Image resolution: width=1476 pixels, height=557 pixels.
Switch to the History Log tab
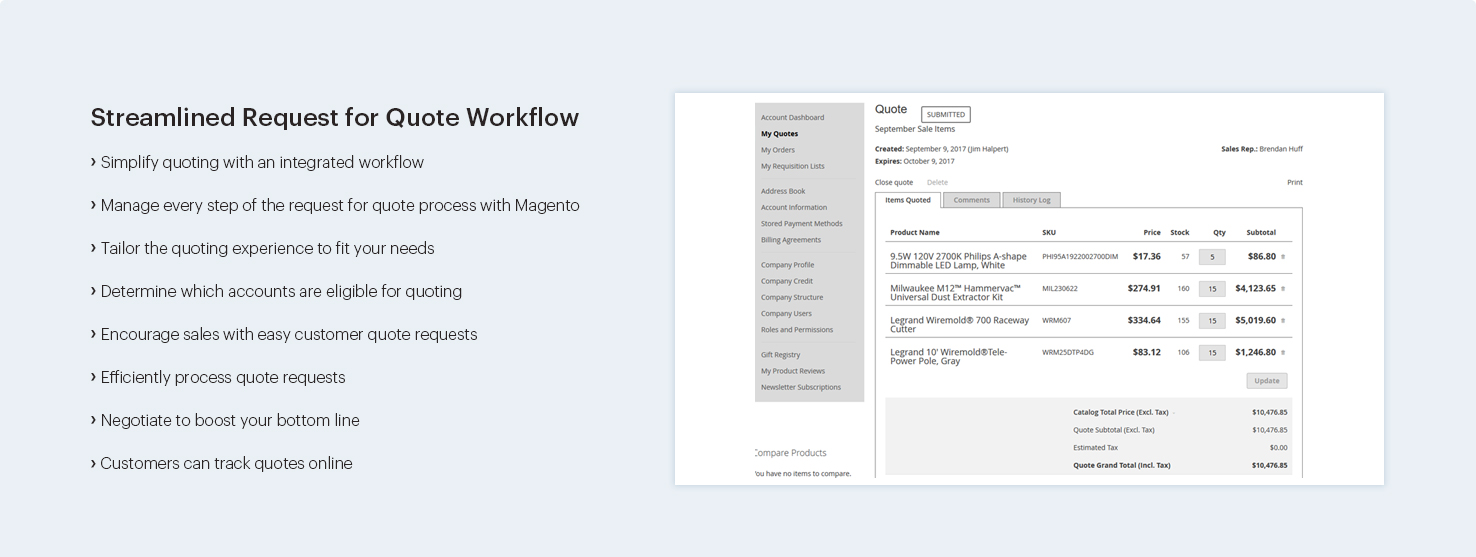1031,200
